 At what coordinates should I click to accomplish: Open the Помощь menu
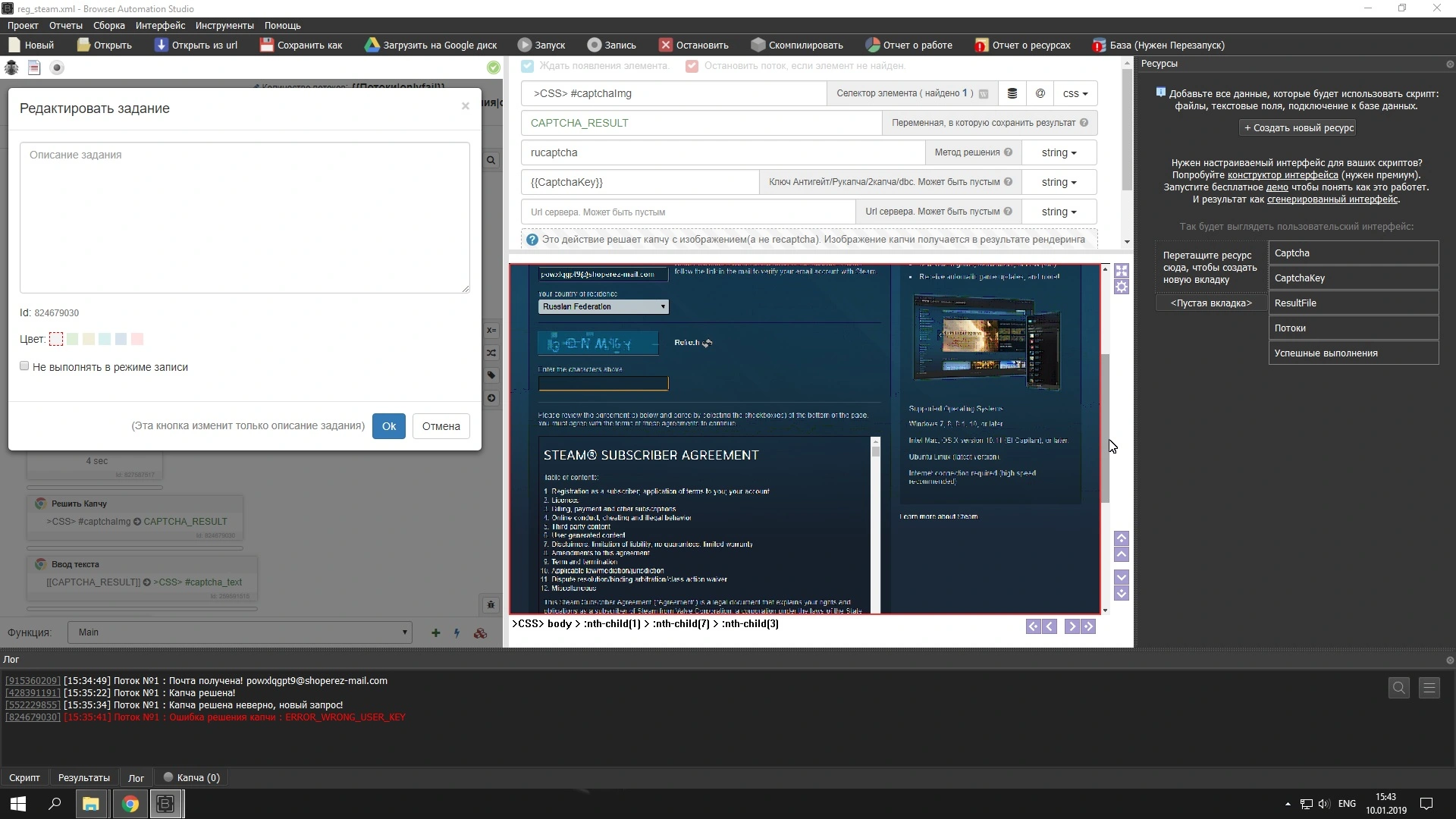pos(283,26)
